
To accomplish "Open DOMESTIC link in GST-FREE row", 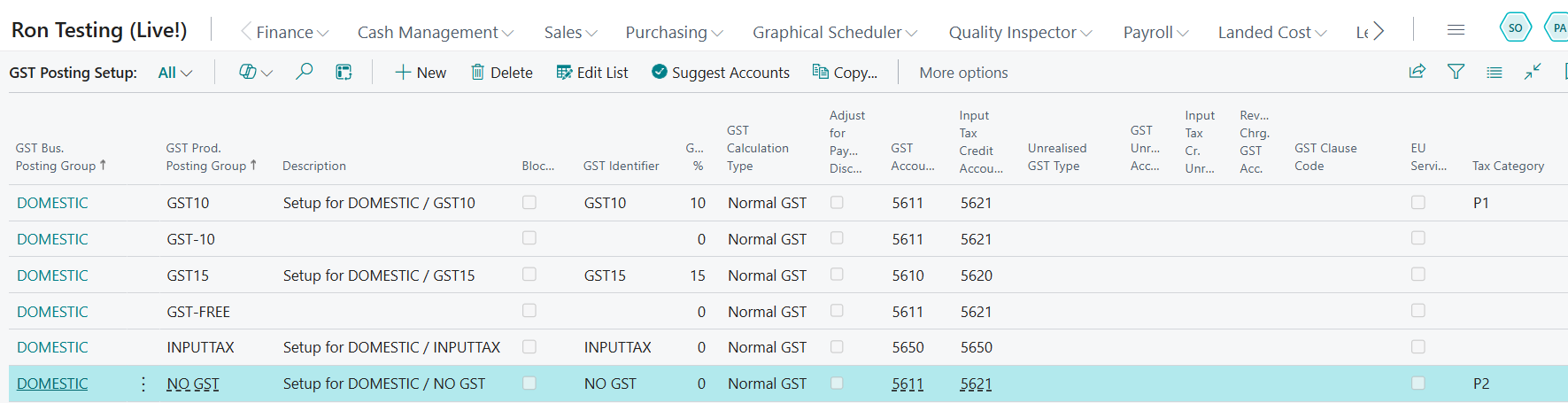I will pyautogui.click(x=52, y=312).
